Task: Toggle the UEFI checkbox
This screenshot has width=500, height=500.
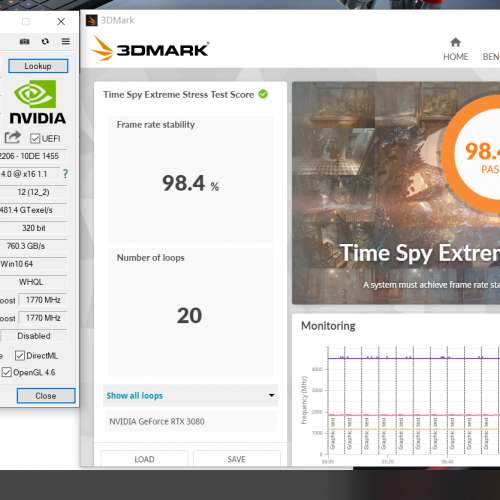Action: click(x=35, y=138)
